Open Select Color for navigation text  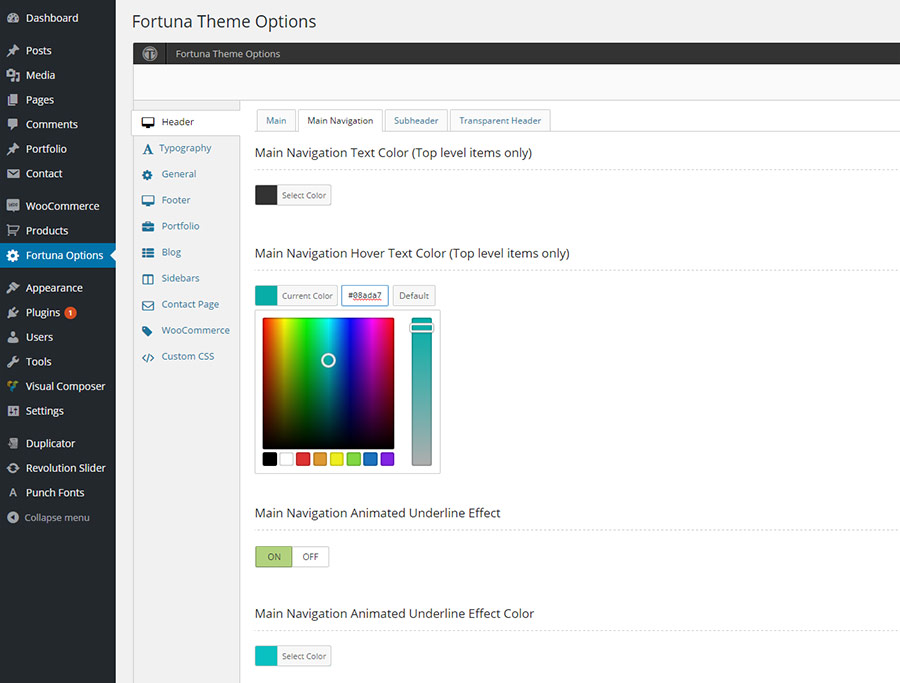(305, 195)
